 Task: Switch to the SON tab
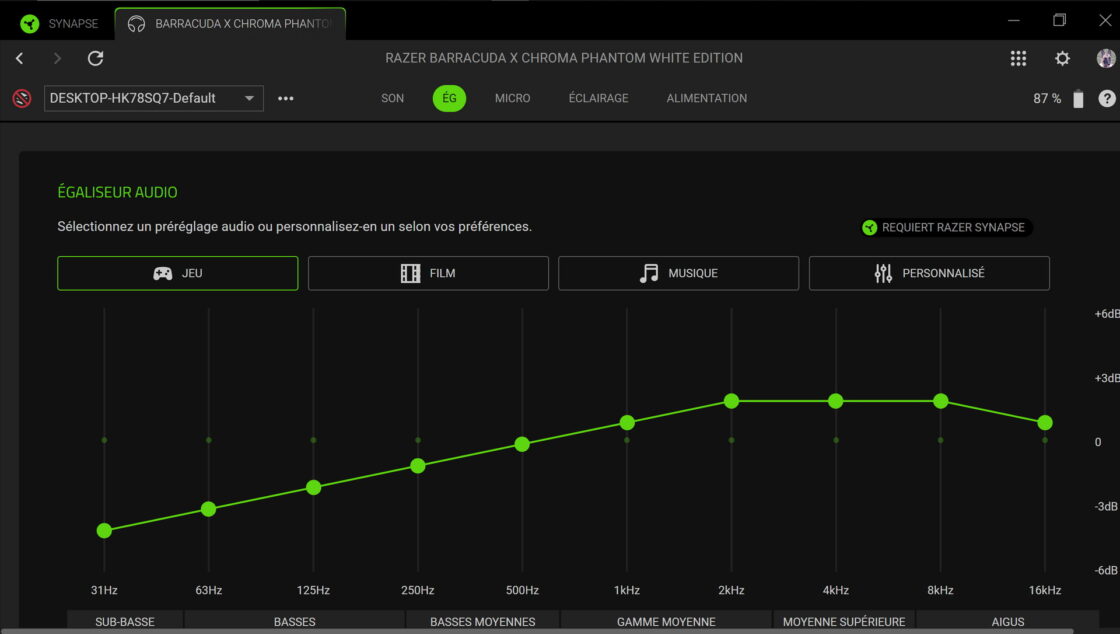pyautogui.click(x=392, y=98)
